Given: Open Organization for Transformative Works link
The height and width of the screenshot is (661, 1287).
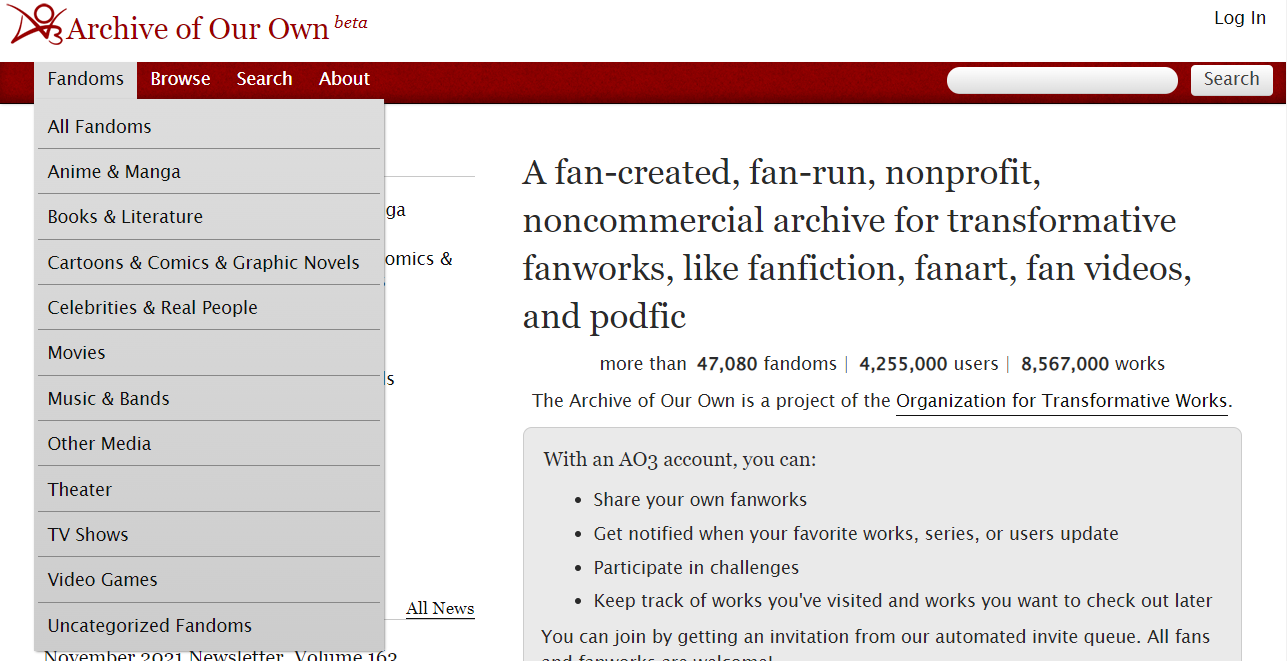Looking at the screenshot, I should (1061, 401).
